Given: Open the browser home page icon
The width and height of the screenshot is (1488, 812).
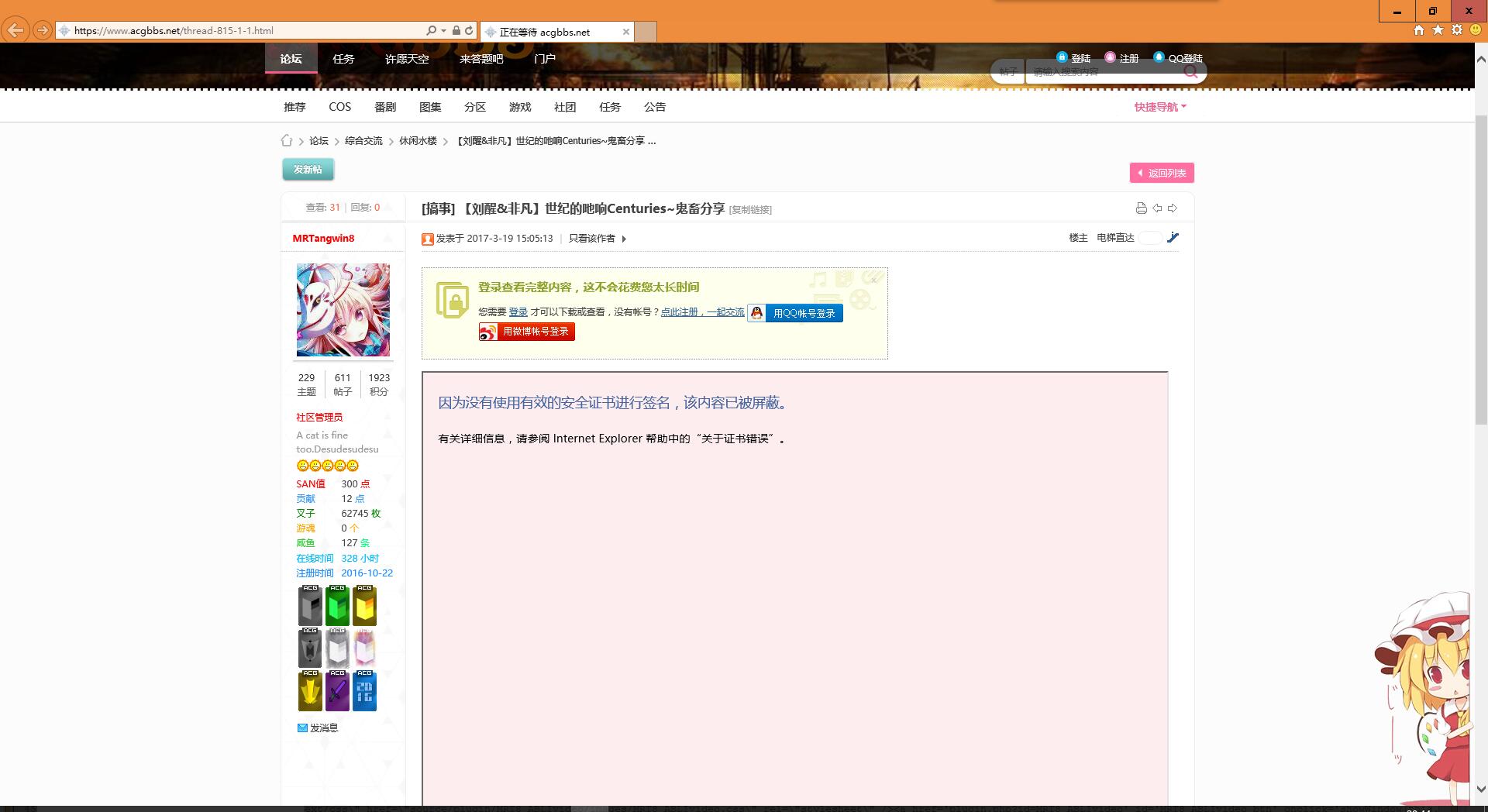Looking at the screenshot, I should pos(1419,30).
